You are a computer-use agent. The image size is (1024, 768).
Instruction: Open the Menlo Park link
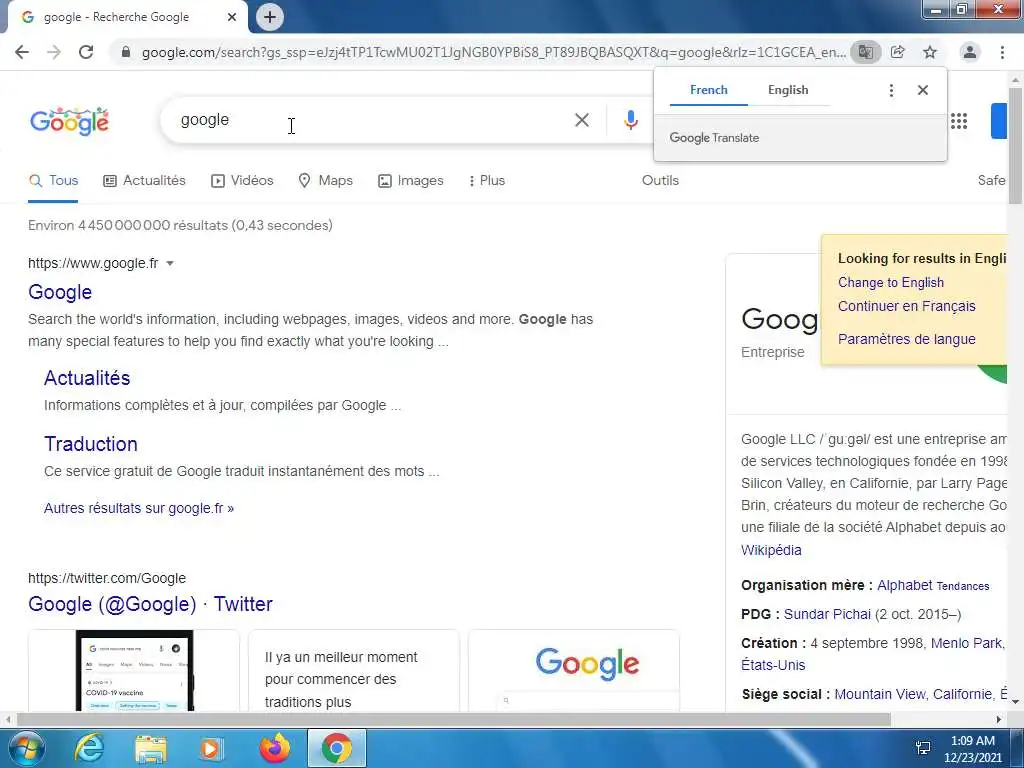click(966, 643)
